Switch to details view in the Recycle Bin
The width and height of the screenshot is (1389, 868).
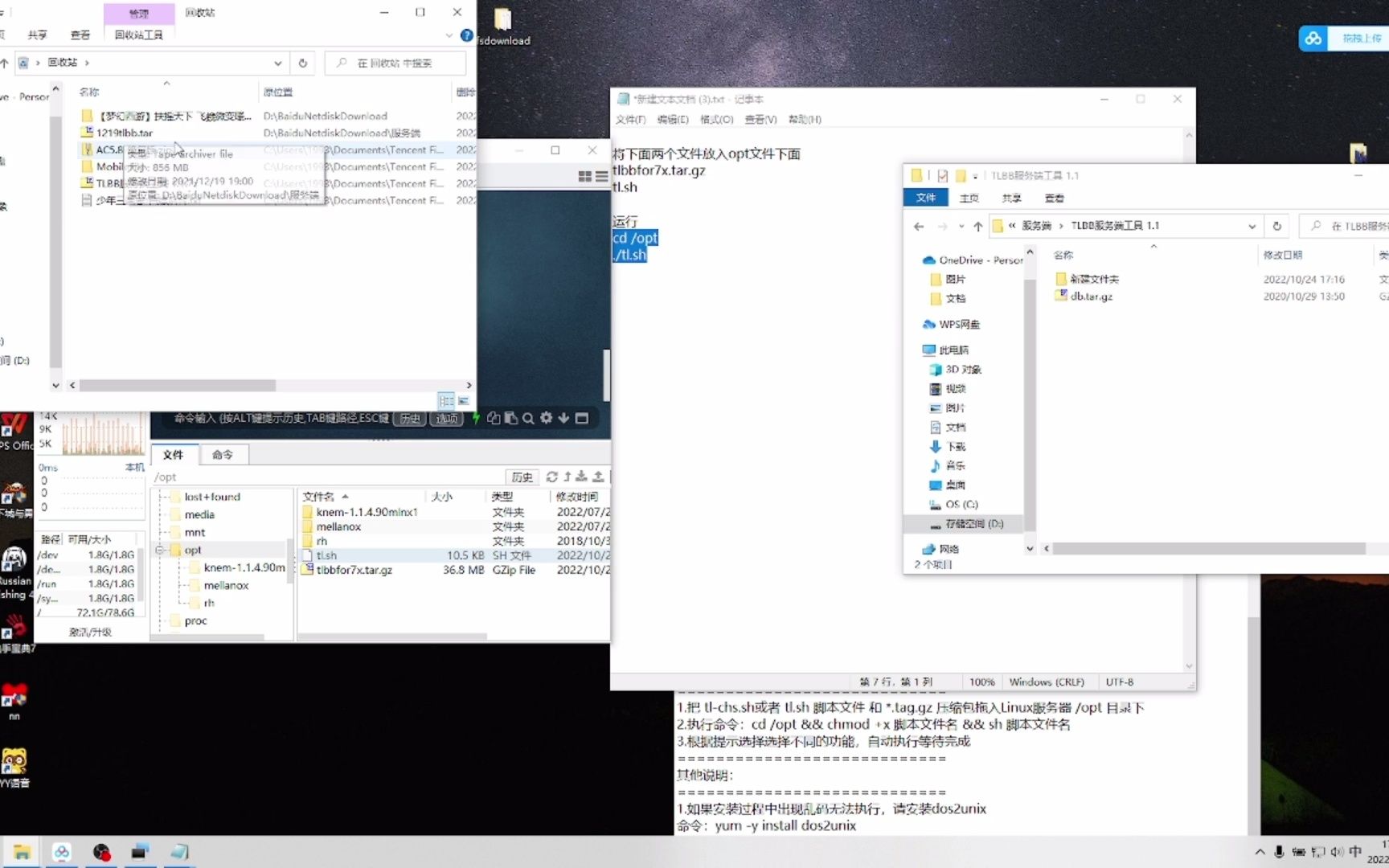tap(446, 400)
